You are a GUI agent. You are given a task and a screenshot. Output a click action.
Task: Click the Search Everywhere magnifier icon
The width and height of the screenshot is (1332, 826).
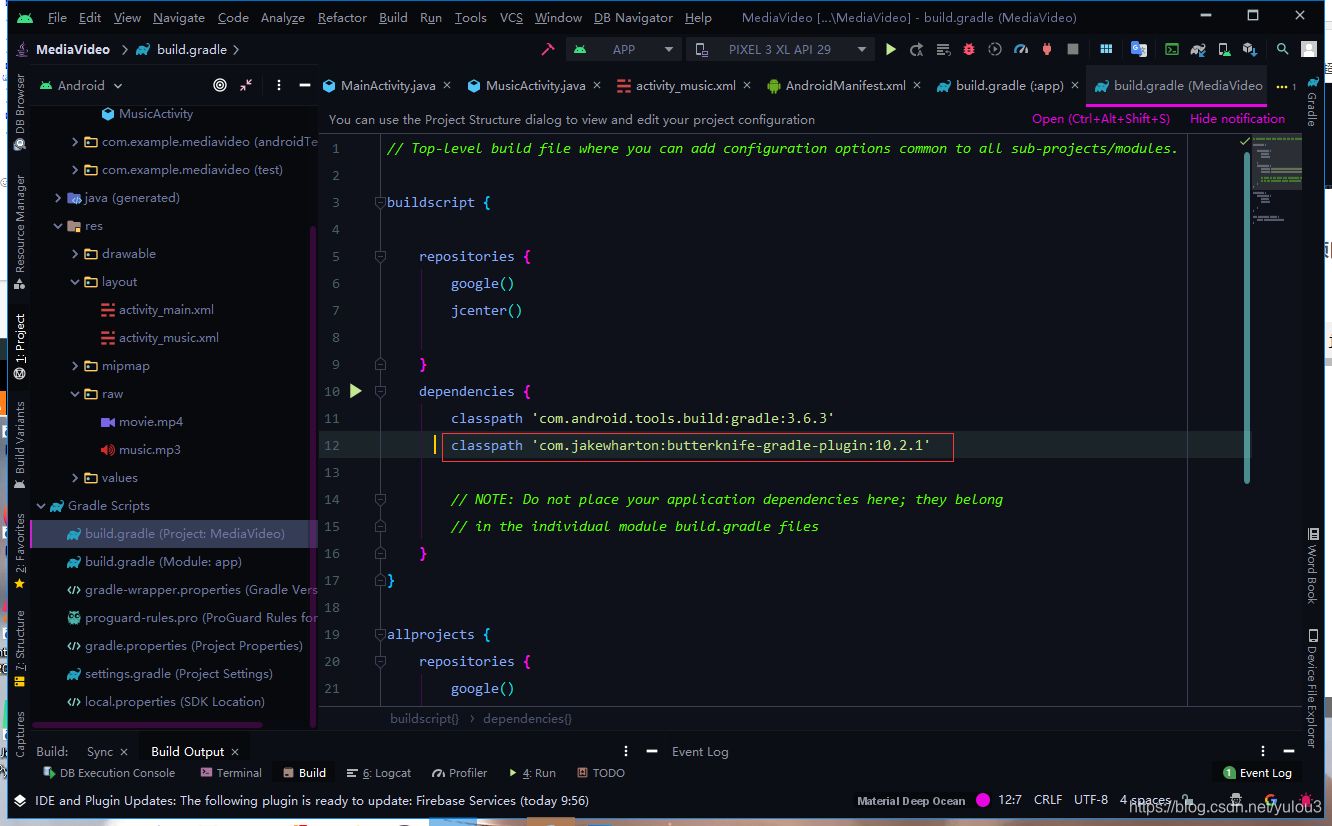click(x=1283, y=49)
